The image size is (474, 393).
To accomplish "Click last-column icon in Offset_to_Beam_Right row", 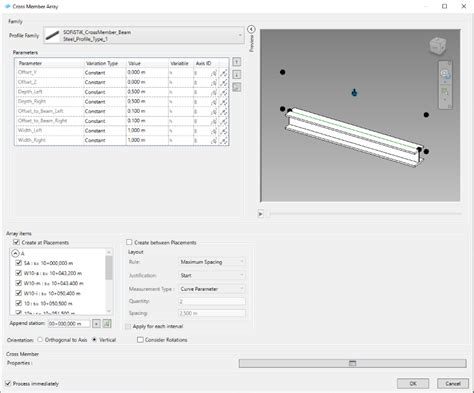I will pyautogui.click(x=224, y=121).
